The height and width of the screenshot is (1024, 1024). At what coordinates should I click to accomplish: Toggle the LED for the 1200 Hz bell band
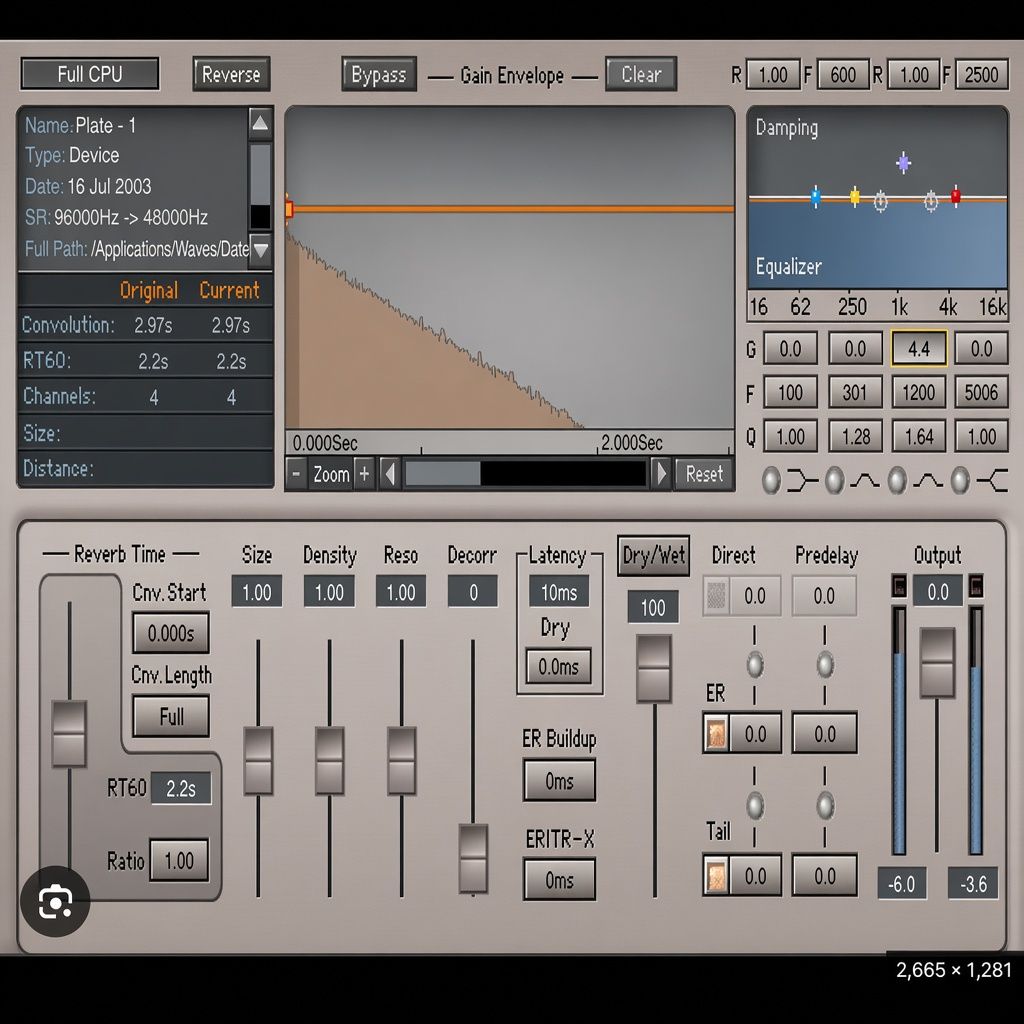coord(897,481)
